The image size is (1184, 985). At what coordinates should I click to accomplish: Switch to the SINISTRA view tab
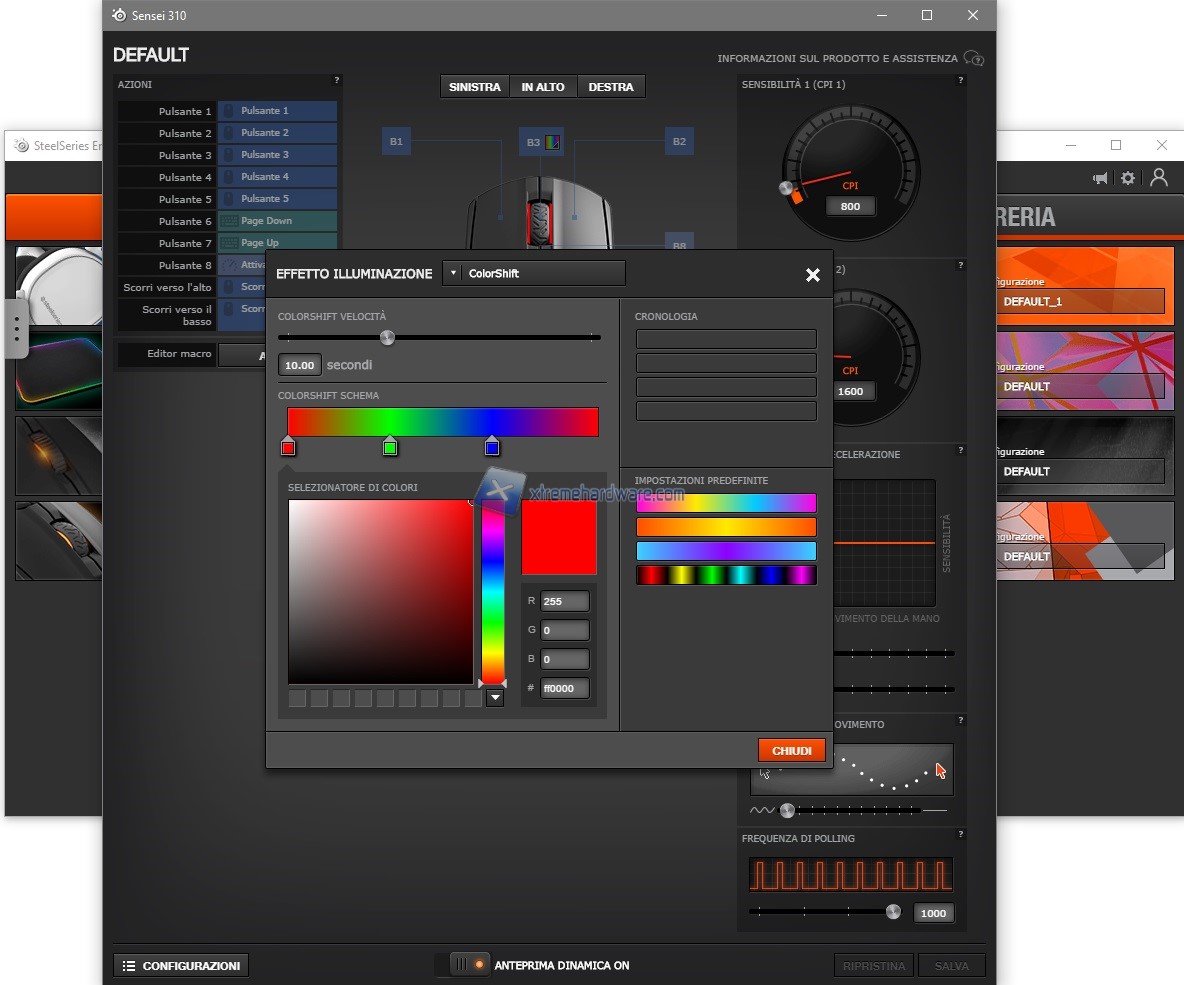pos(474,87)
